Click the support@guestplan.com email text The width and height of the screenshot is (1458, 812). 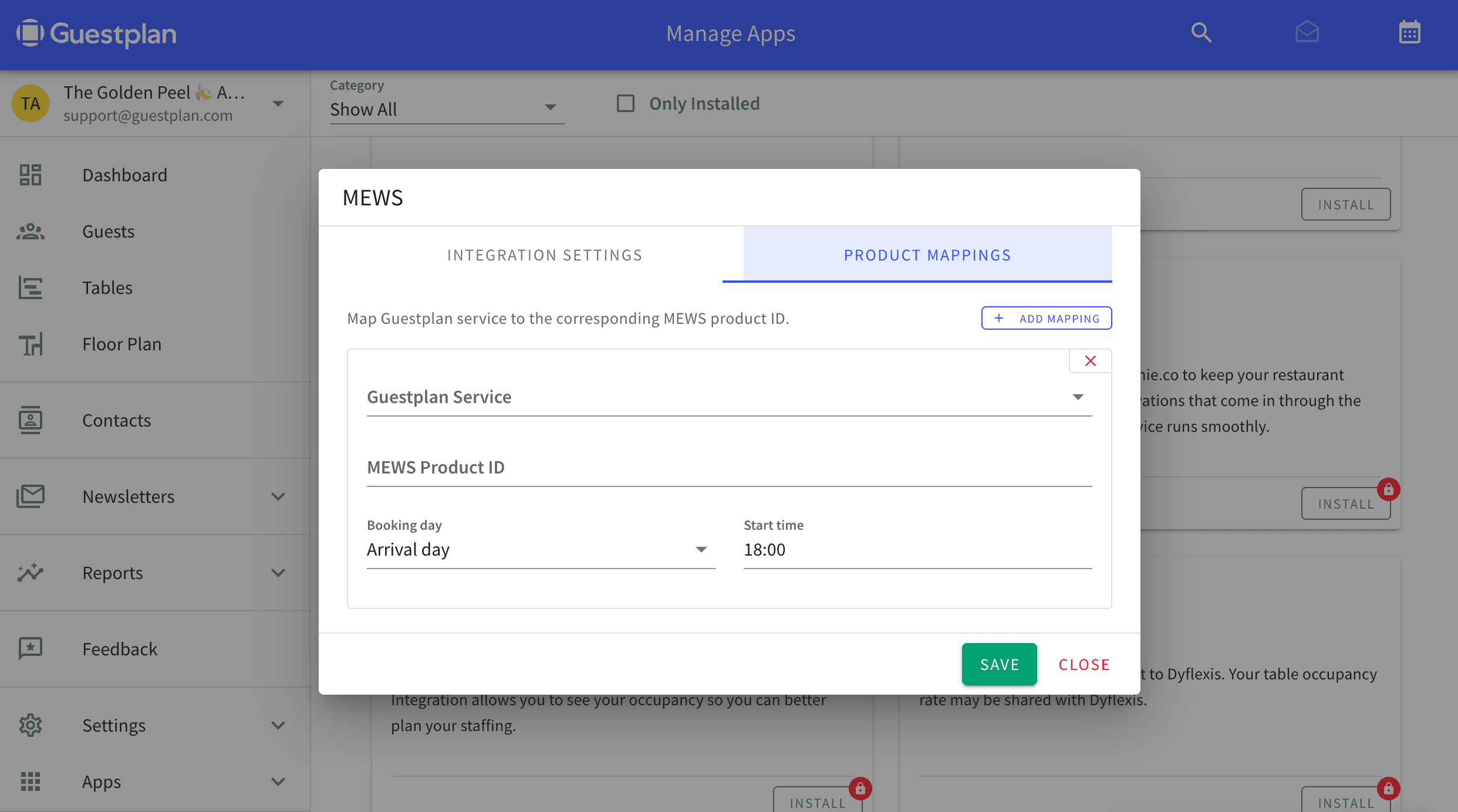[x=148, y=116]
